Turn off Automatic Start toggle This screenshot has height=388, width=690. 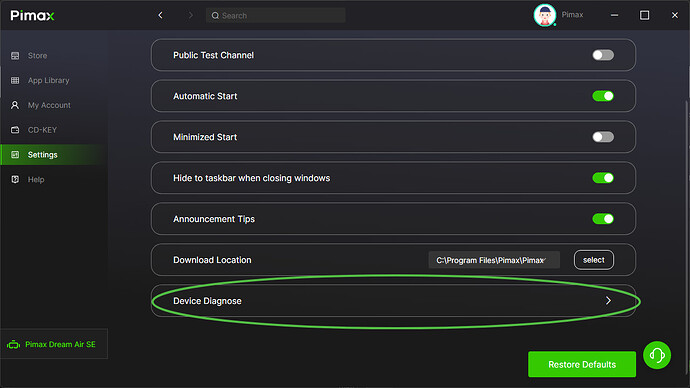(603, 96)
